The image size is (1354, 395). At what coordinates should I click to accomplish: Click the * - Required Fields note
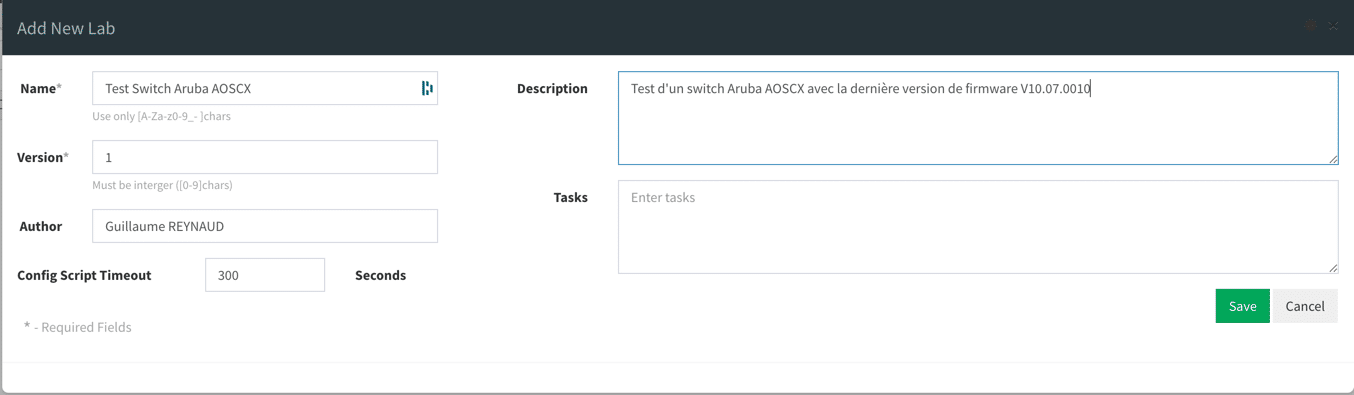click(x=78, y=327)
